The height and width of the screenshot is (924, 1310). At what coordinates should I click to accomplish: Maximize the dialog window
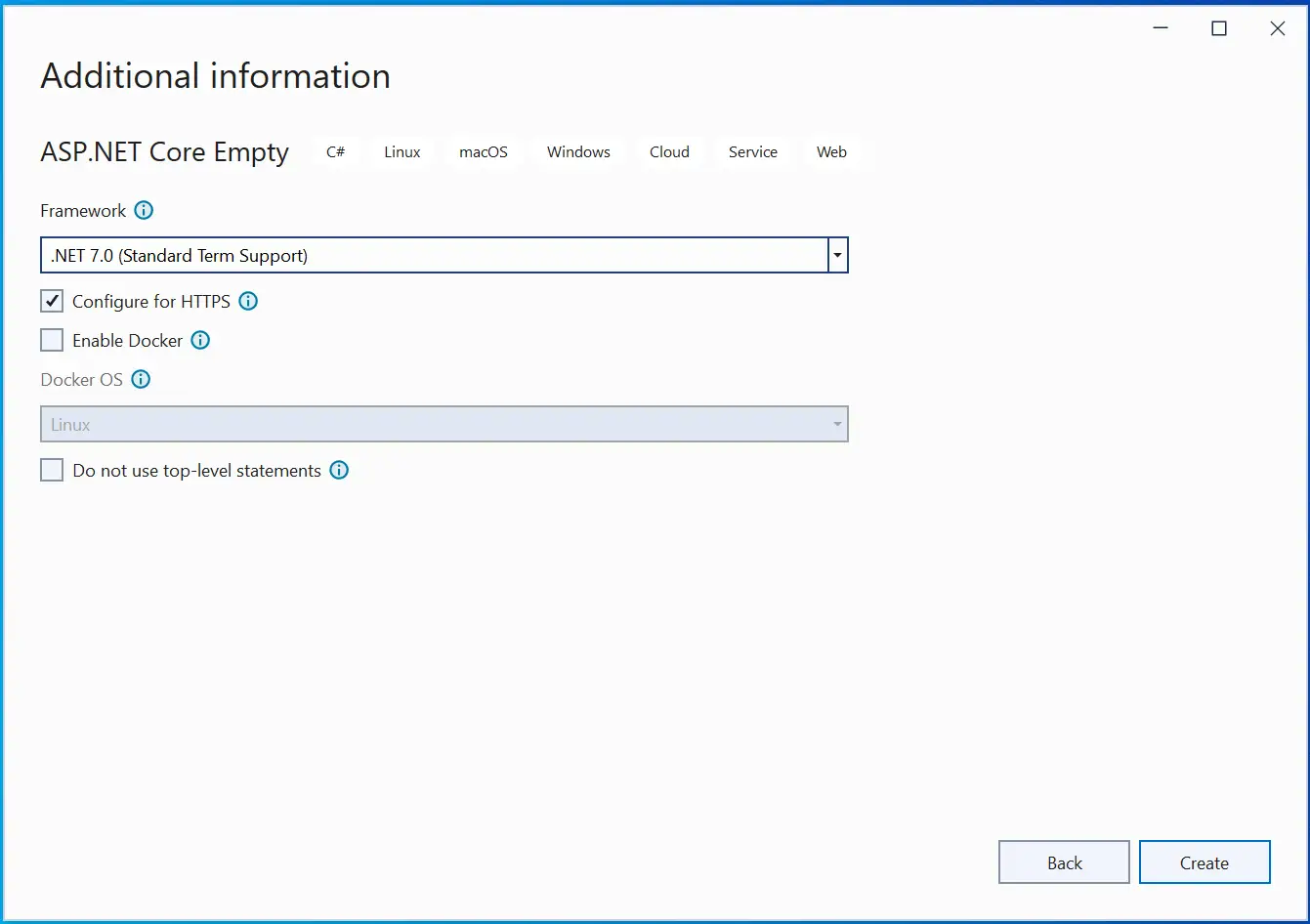1218,28
